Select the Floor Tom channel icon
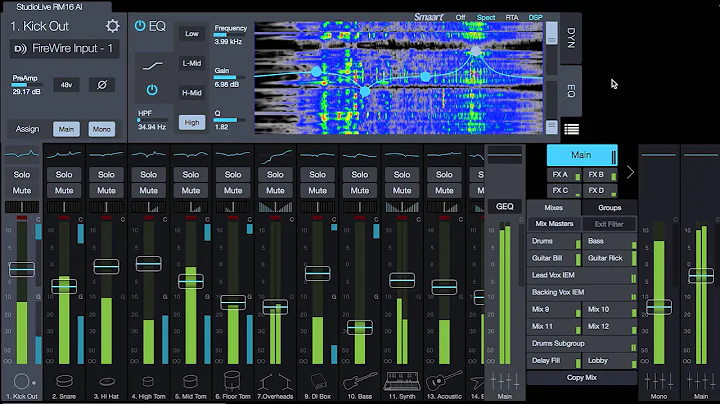720x404 pixels. [x=233, y=381]
